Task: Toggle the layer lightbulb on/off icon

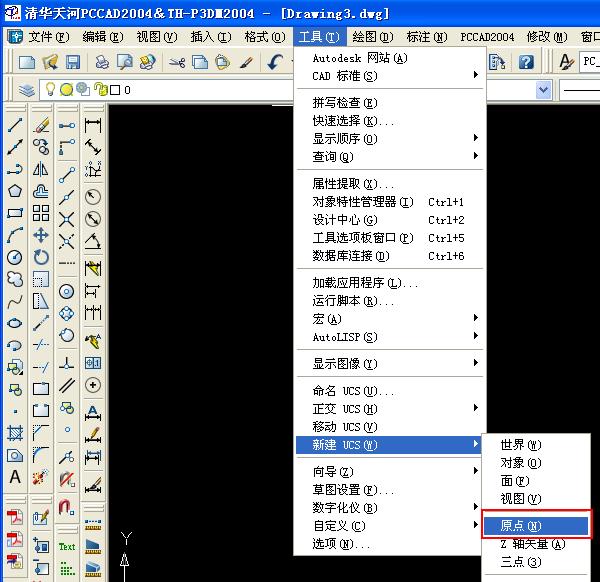Action: coord(50,89)
